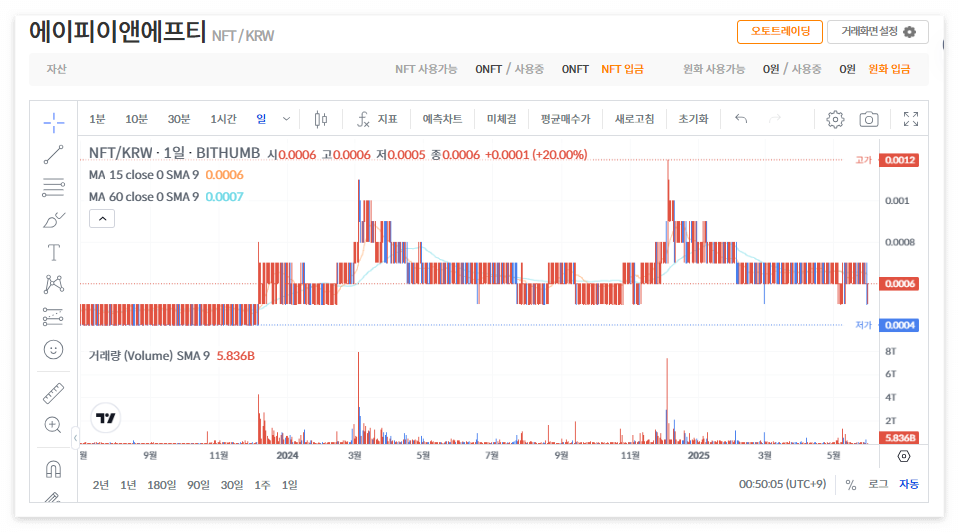Select the crosshair cursor tool

[54, 122]
